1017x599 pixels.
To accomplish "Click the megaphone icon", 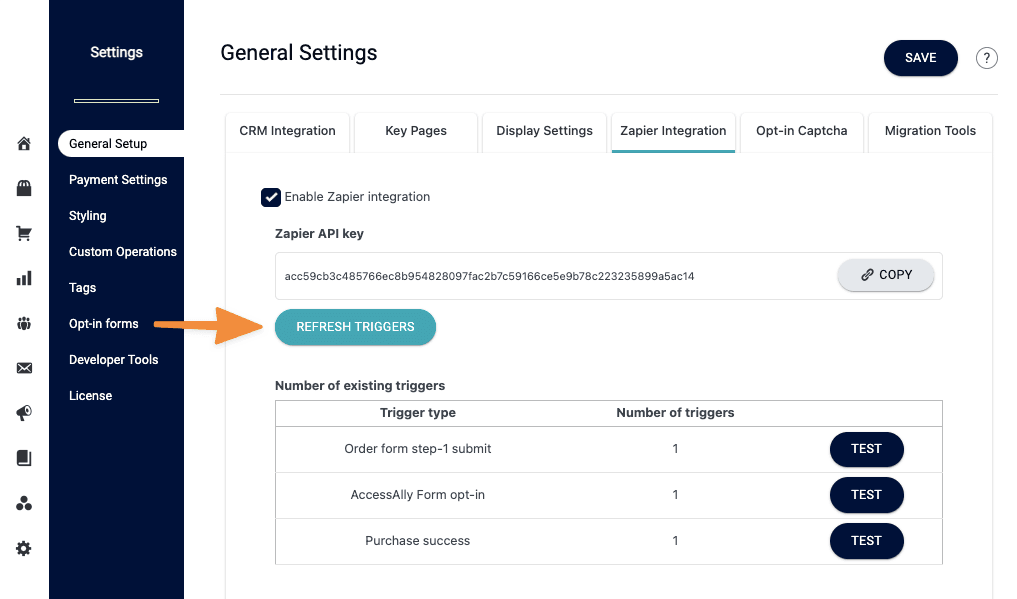I will pos(24,413).
